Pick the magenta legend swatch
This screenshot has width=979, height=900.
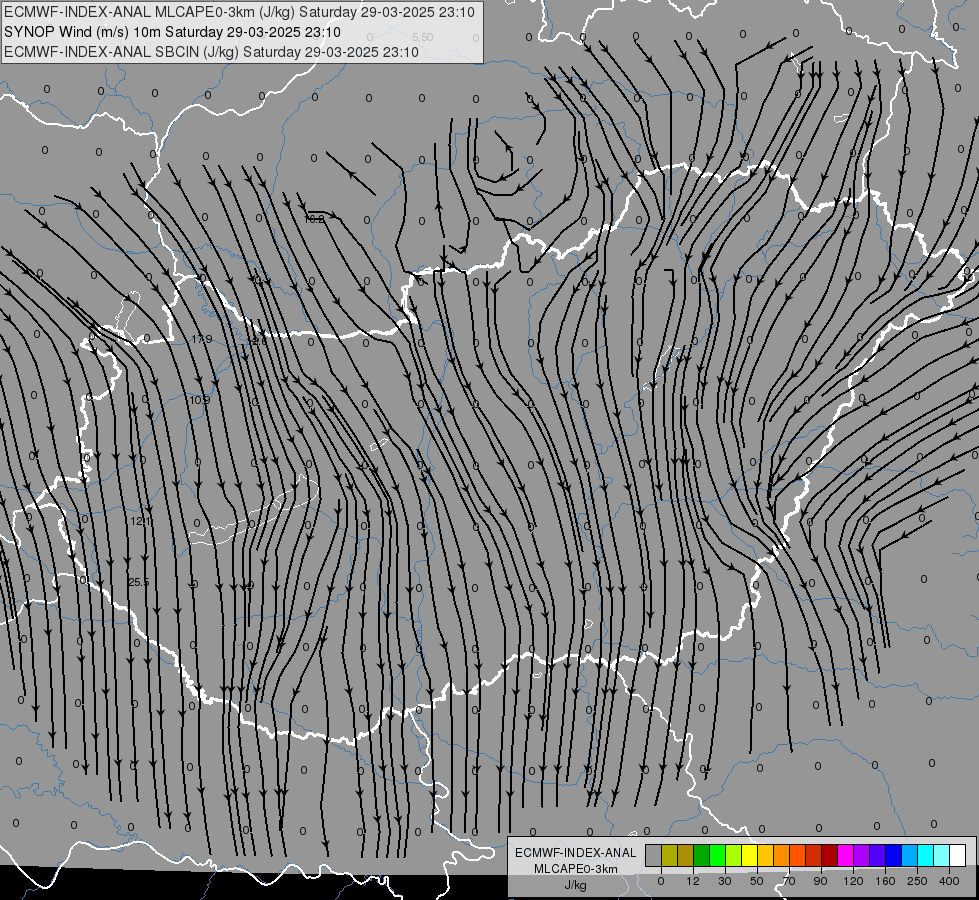(846, 855)
